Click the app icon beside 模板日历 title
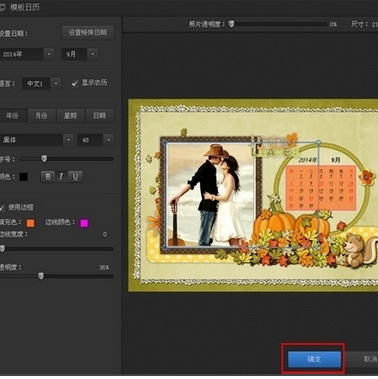This screenshot has width=378, height=379. pos(2,7)
